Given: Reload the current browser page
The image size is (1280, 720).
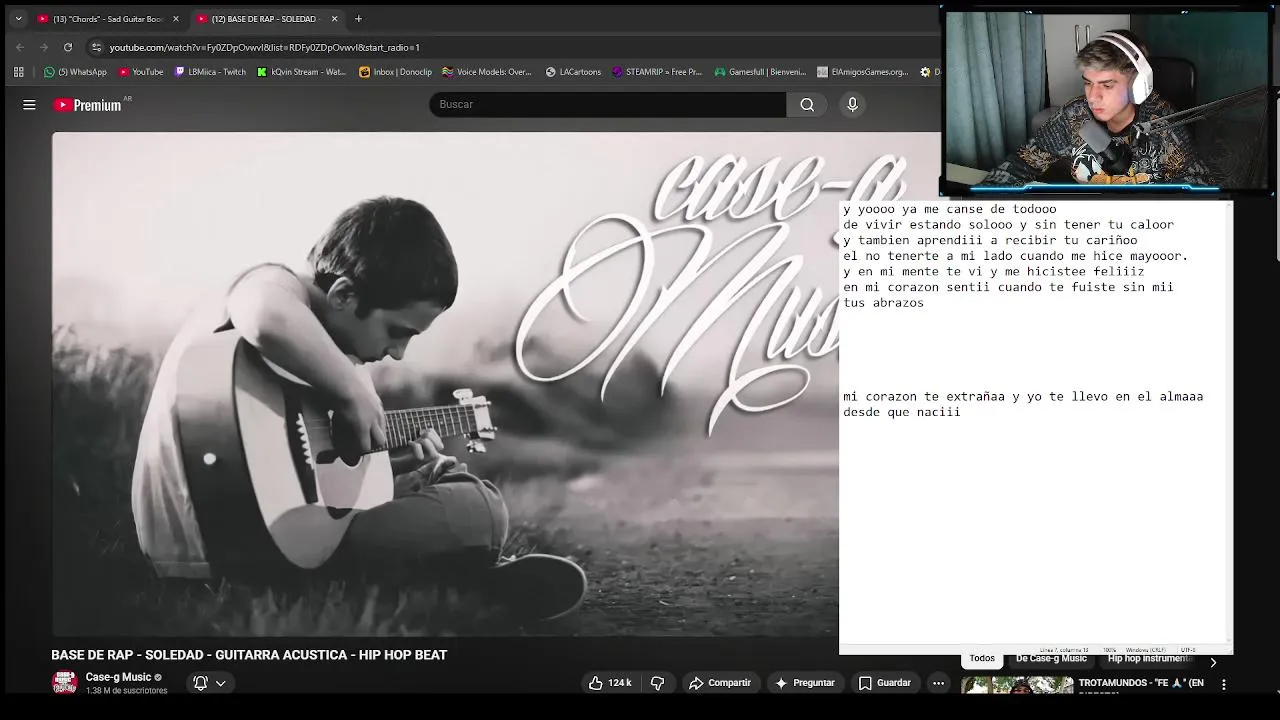Looking at the screenshot, I should tap(68, 47).
